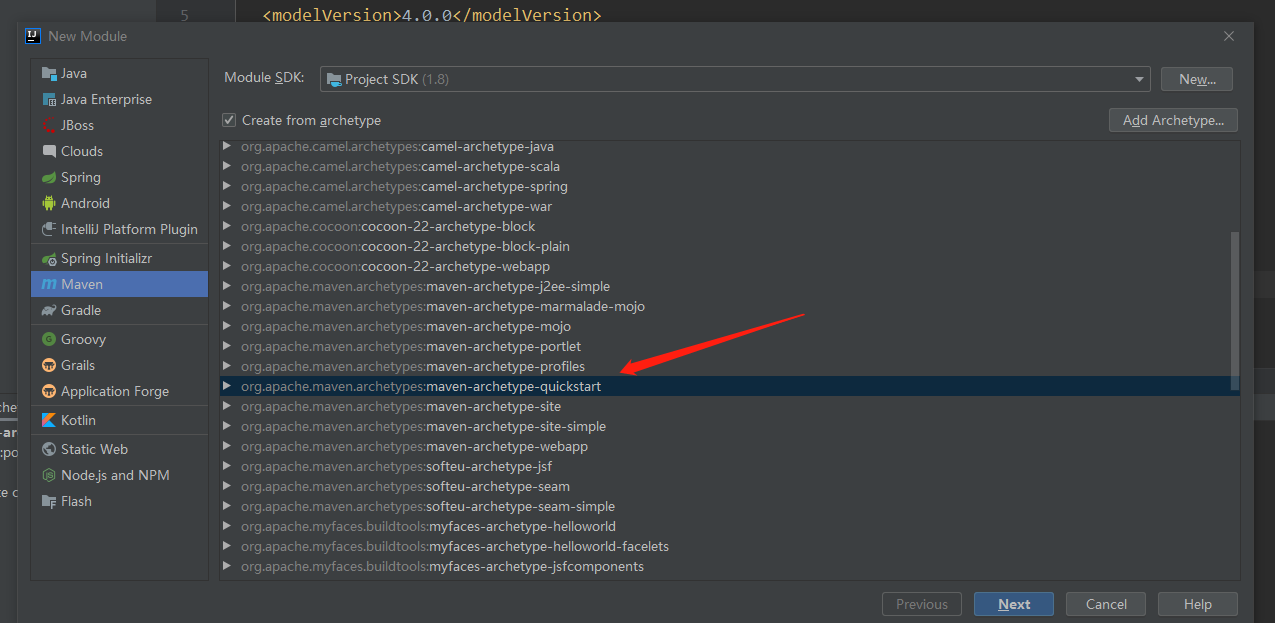The width and height of the screenshot is (1275, 623).
Task: Open Help for New Module dialog
Action: [x=1198, y=604]
